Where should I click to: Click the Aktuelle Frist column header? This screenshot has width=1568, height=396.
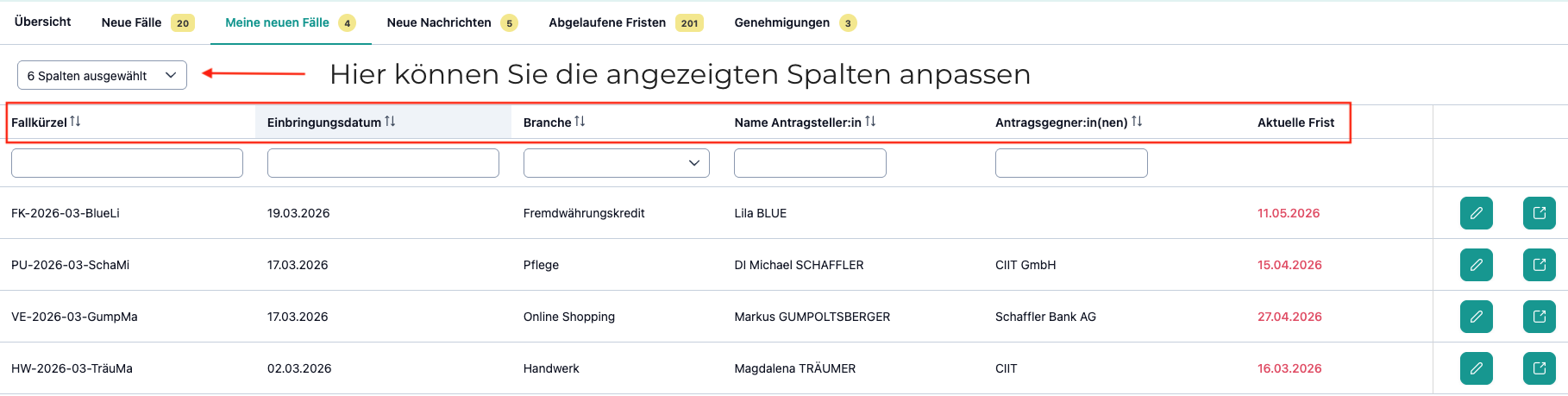[x=1295, y=123]
